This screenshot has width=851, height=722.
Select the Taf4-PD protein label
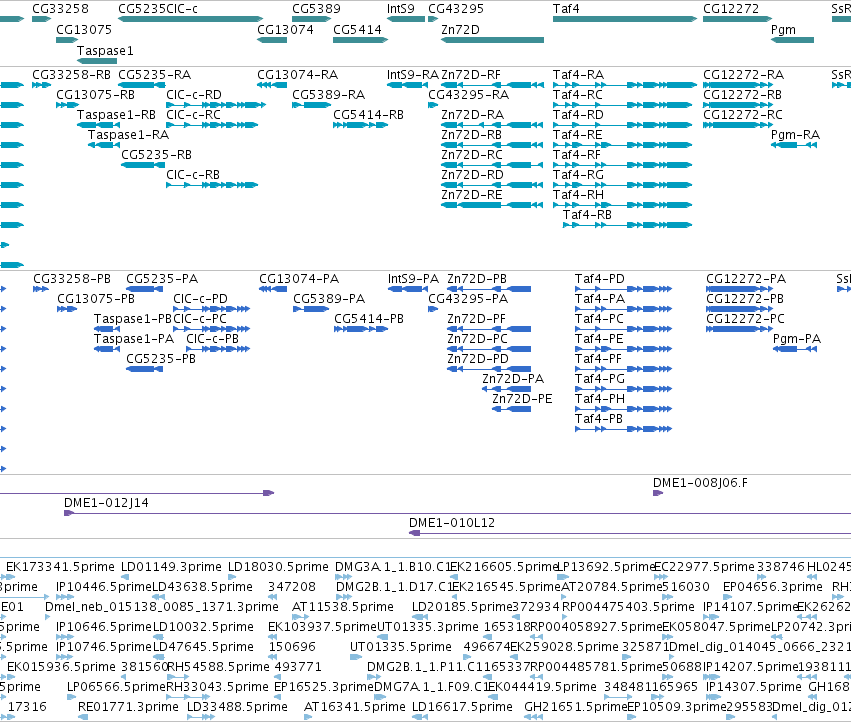click(600, 278)
